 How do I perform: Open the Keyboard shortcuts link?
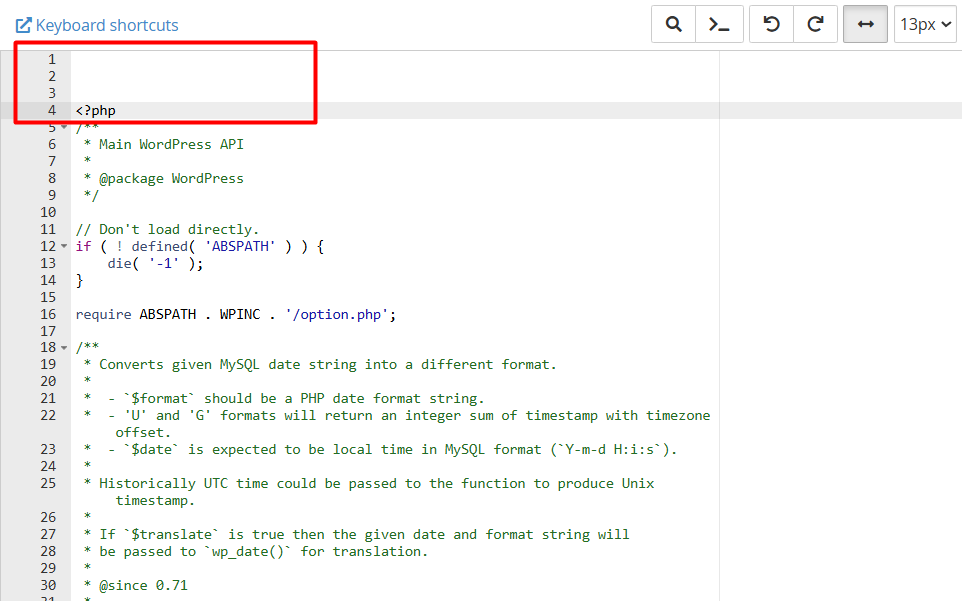(97, 25)
